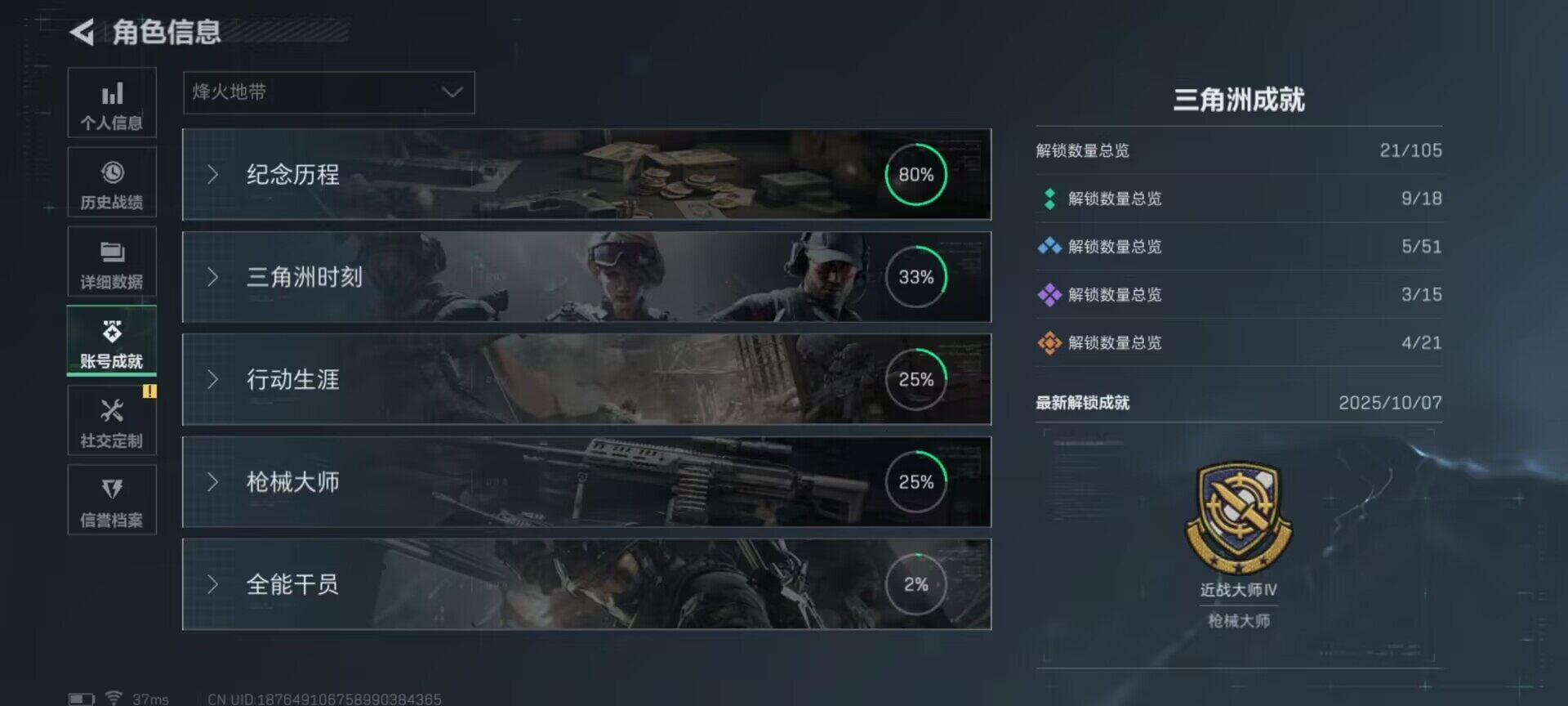
Task: Click the orange tier unlock row 4/21
Action: pyautogui.click(x=1239, y=343)
